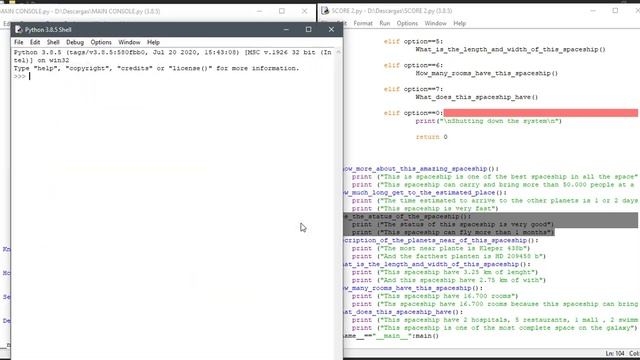Click 'The most near plante is Kleper' line
This screenshot has height=360, width=640.
point(441,248)
